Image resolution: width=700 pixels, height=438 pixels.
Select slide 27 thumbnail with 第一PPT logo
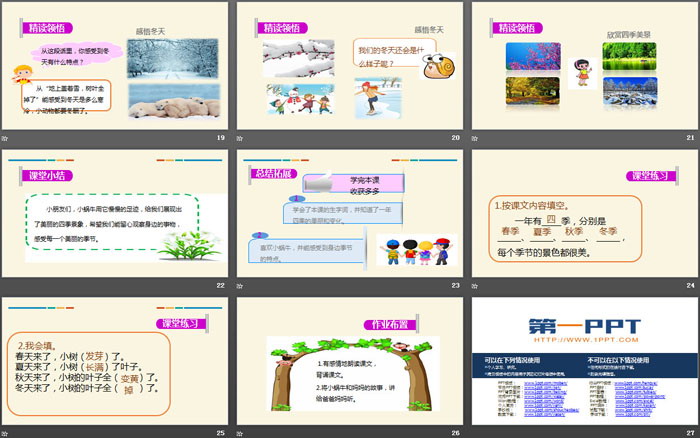[585, 361]
